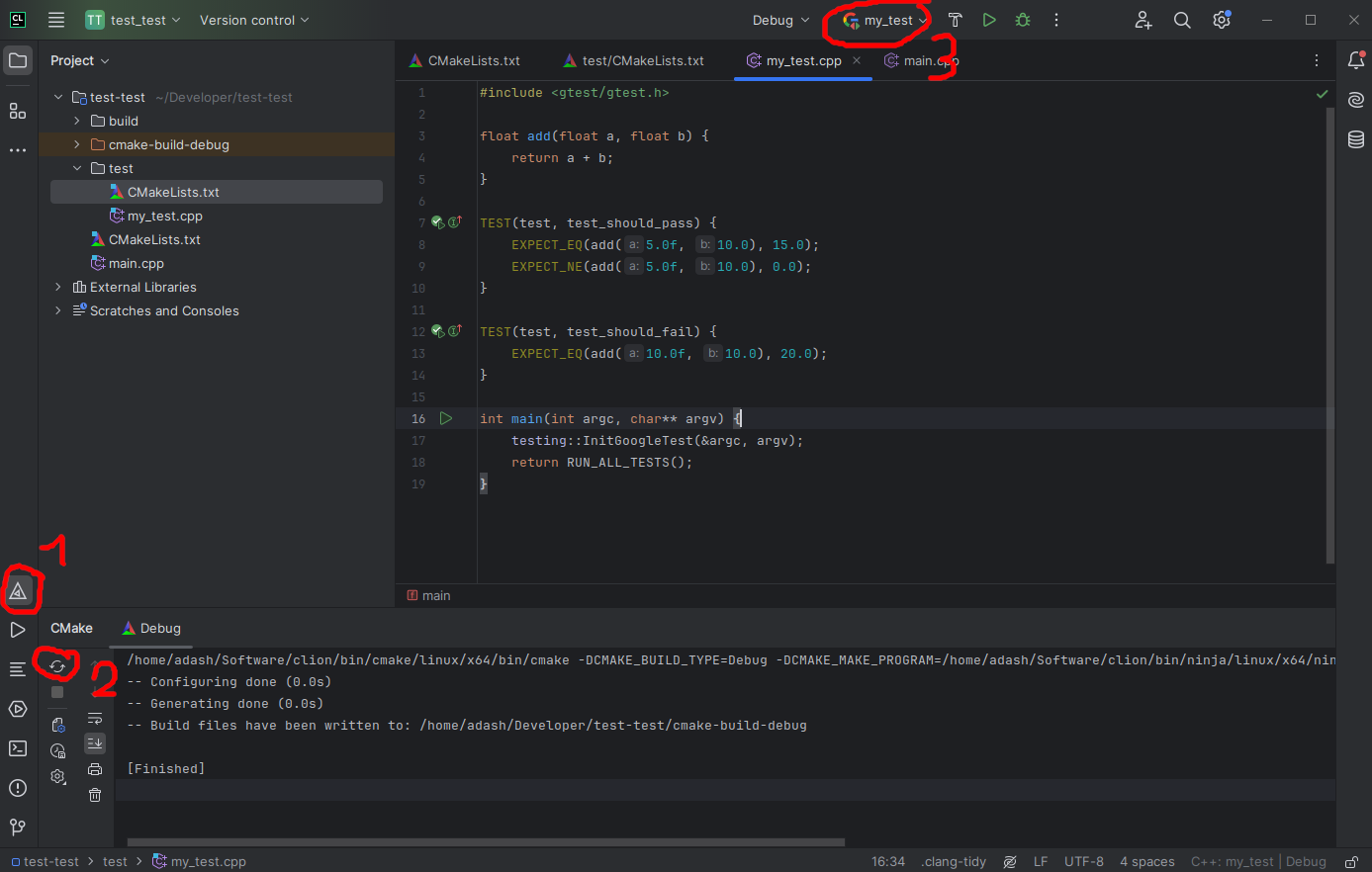Image resolution: width=1372 pixels, height=872 pixels.
Task: Run my_test with green play button
Action: [989, 20]
